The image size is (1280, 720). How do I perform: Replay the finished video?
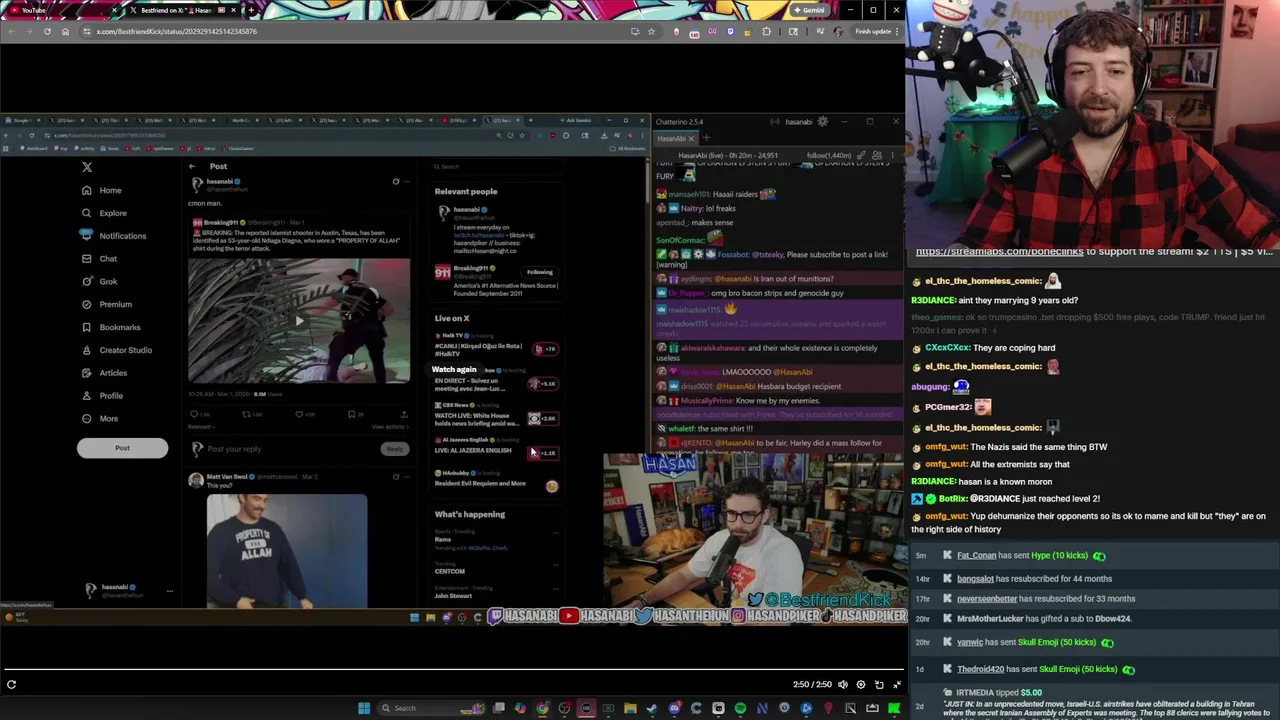11,685
